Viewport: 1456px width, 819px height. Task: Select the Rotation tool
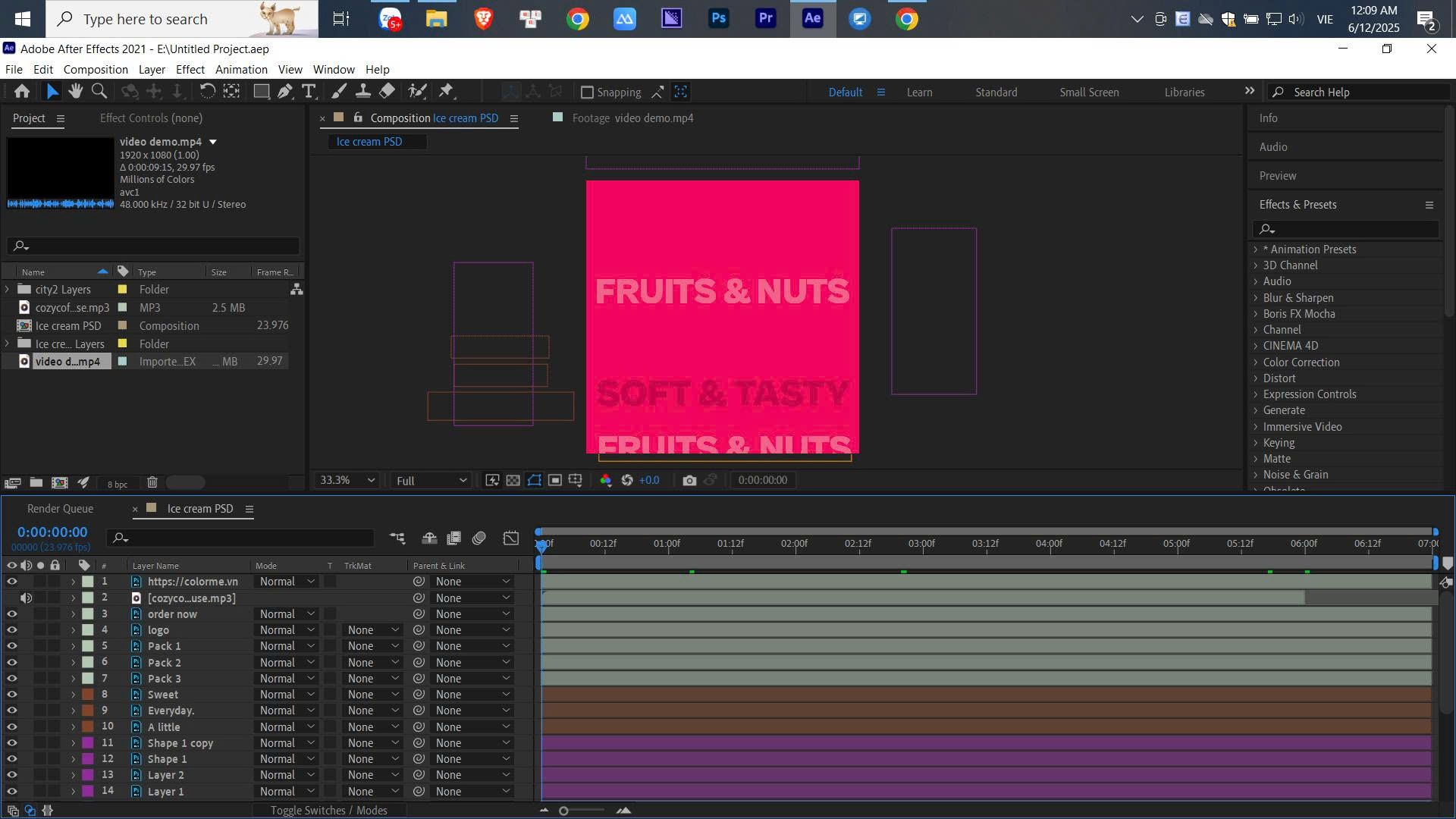207,92
